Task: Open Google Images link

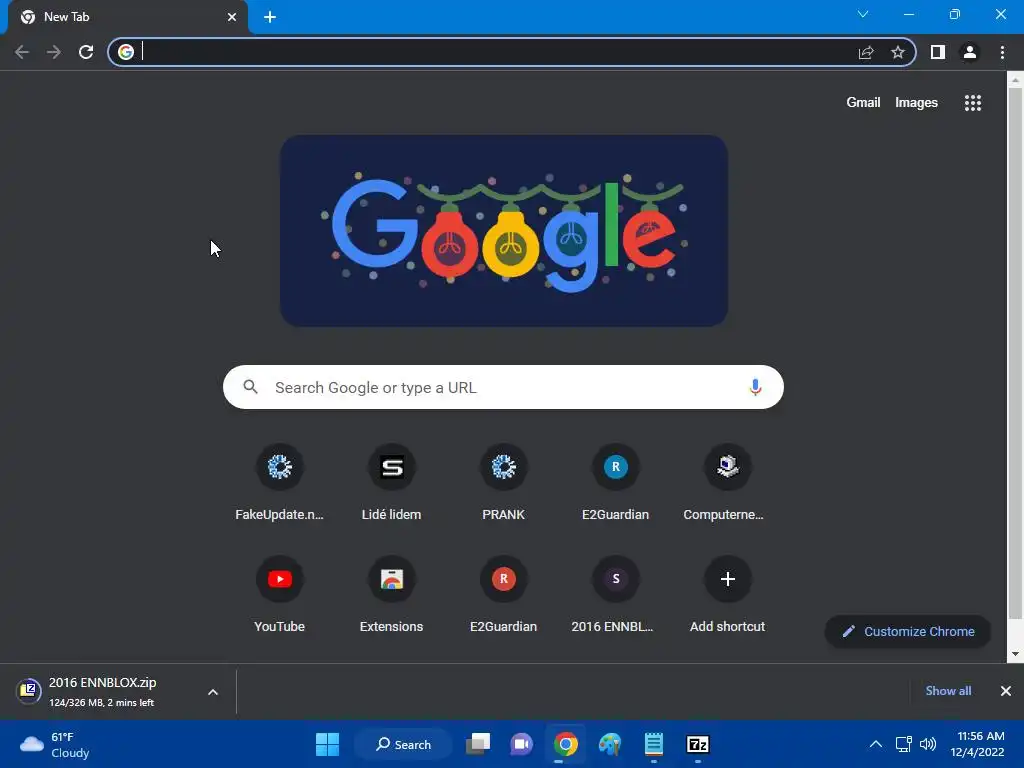Action: [x=916, y=103]
